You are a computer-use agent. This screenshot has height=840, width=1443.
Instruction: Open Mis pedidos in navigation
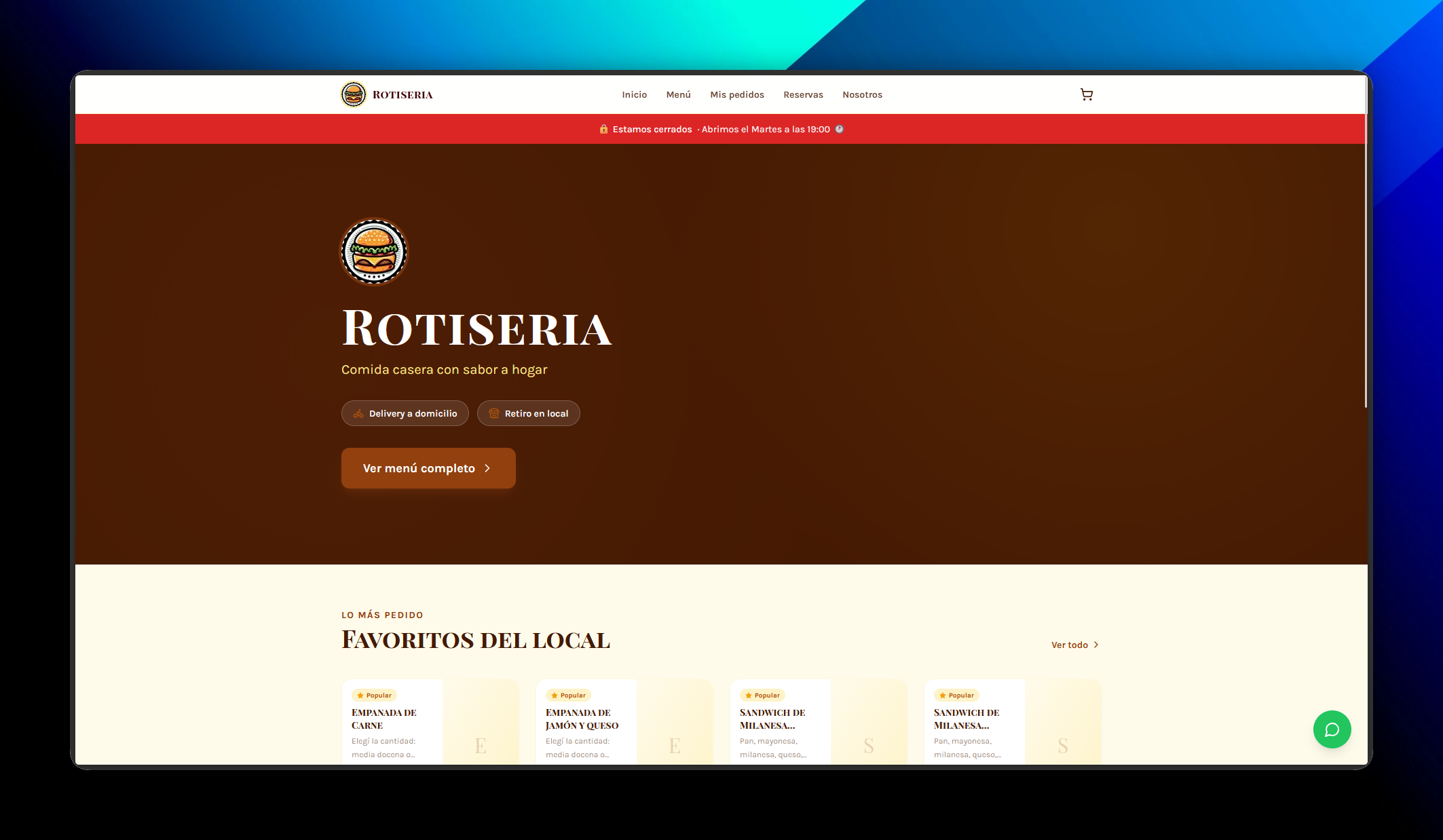point(737,95)
